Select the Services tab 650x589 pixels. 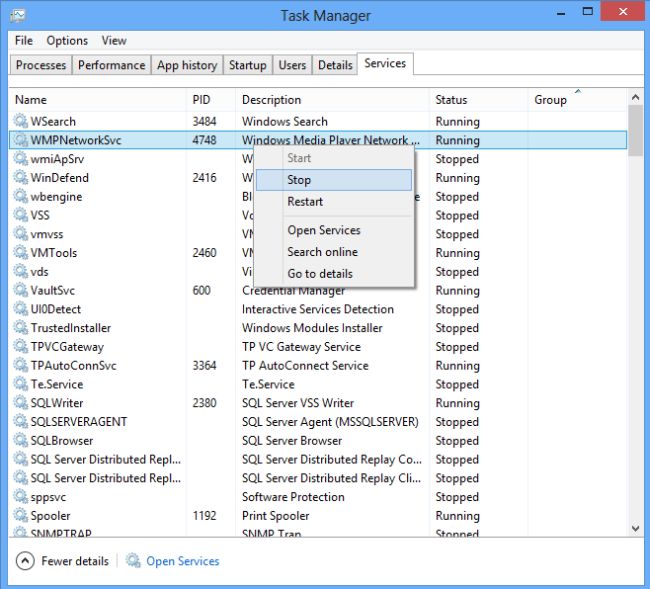coord(385,63)
